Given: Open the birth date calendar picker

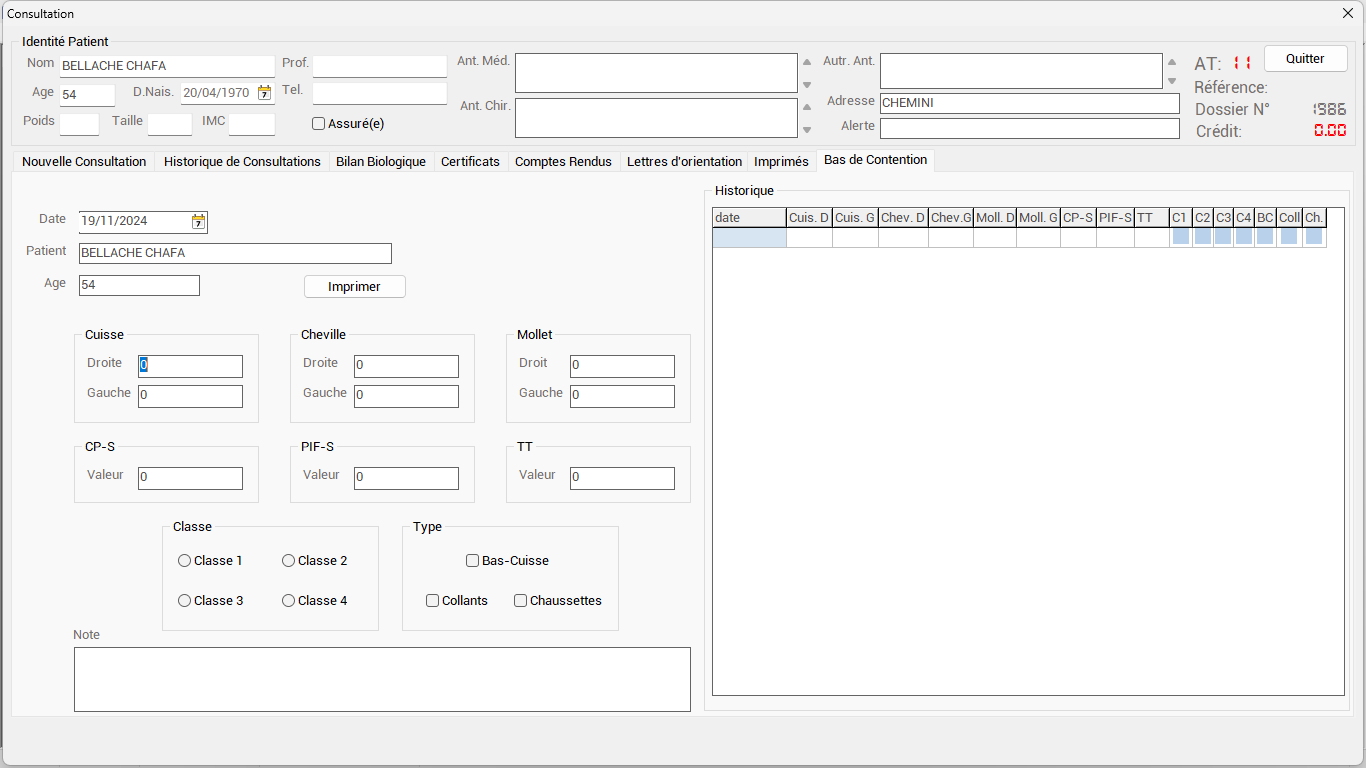Looking at the screenshot, I should tap(264, 93).
